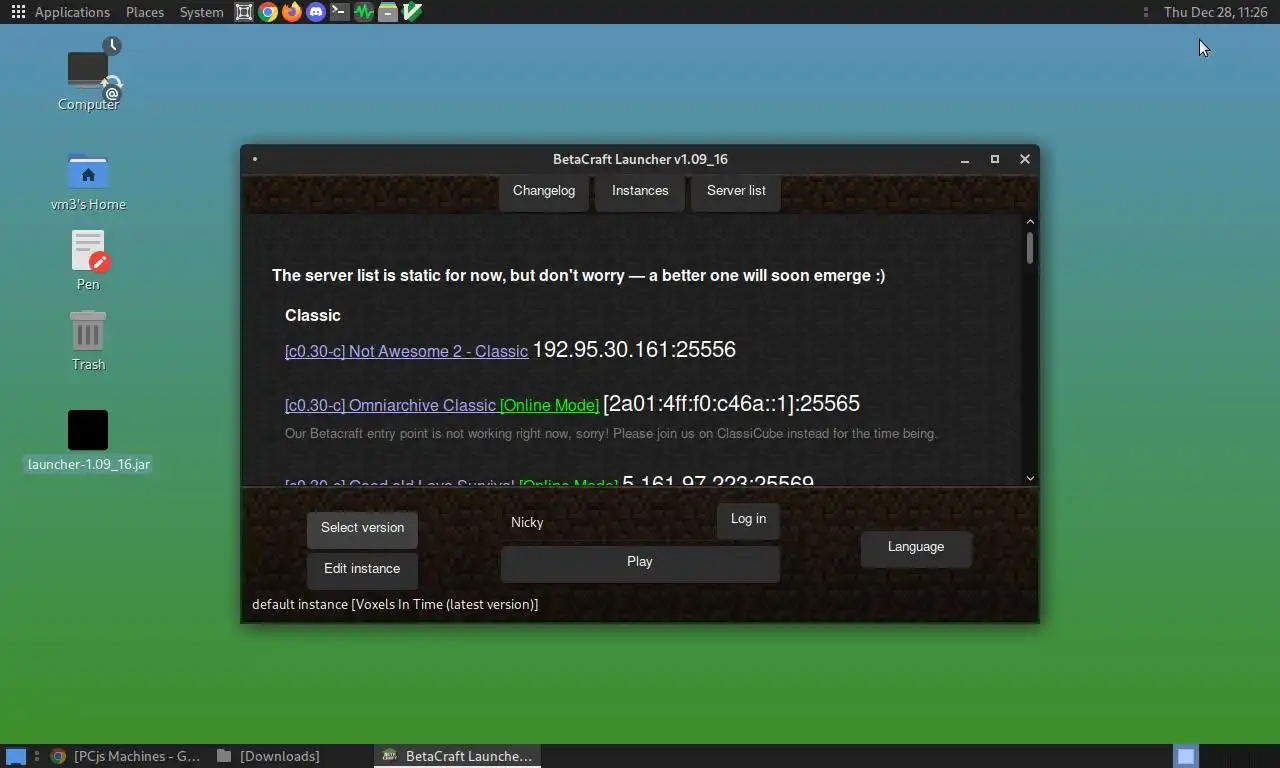Open Discord from the top panel
This screenshot has height=768, width=1280.
(316, 12)
